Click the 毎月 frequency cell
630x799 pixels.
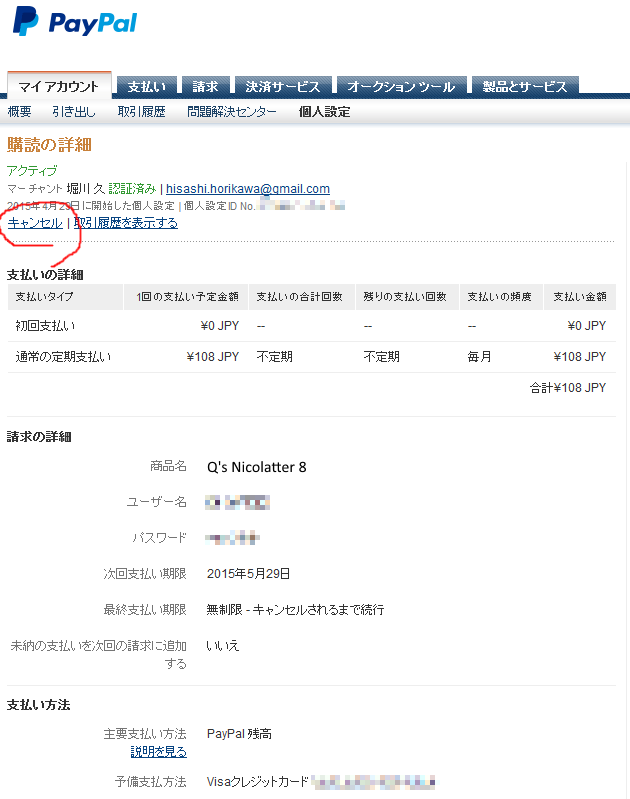point(480,357)
